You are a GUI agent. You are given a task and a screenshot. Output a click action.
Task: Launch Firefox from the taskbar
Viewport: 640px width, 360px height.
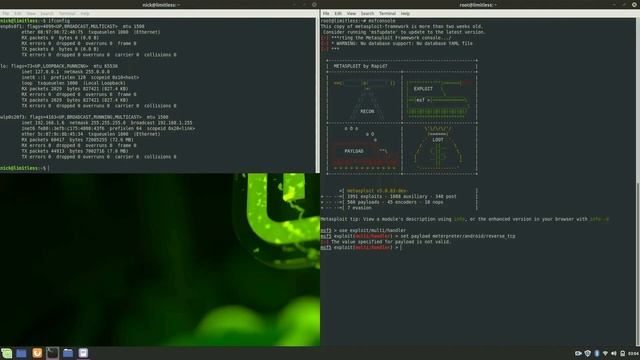pos(37,353)
